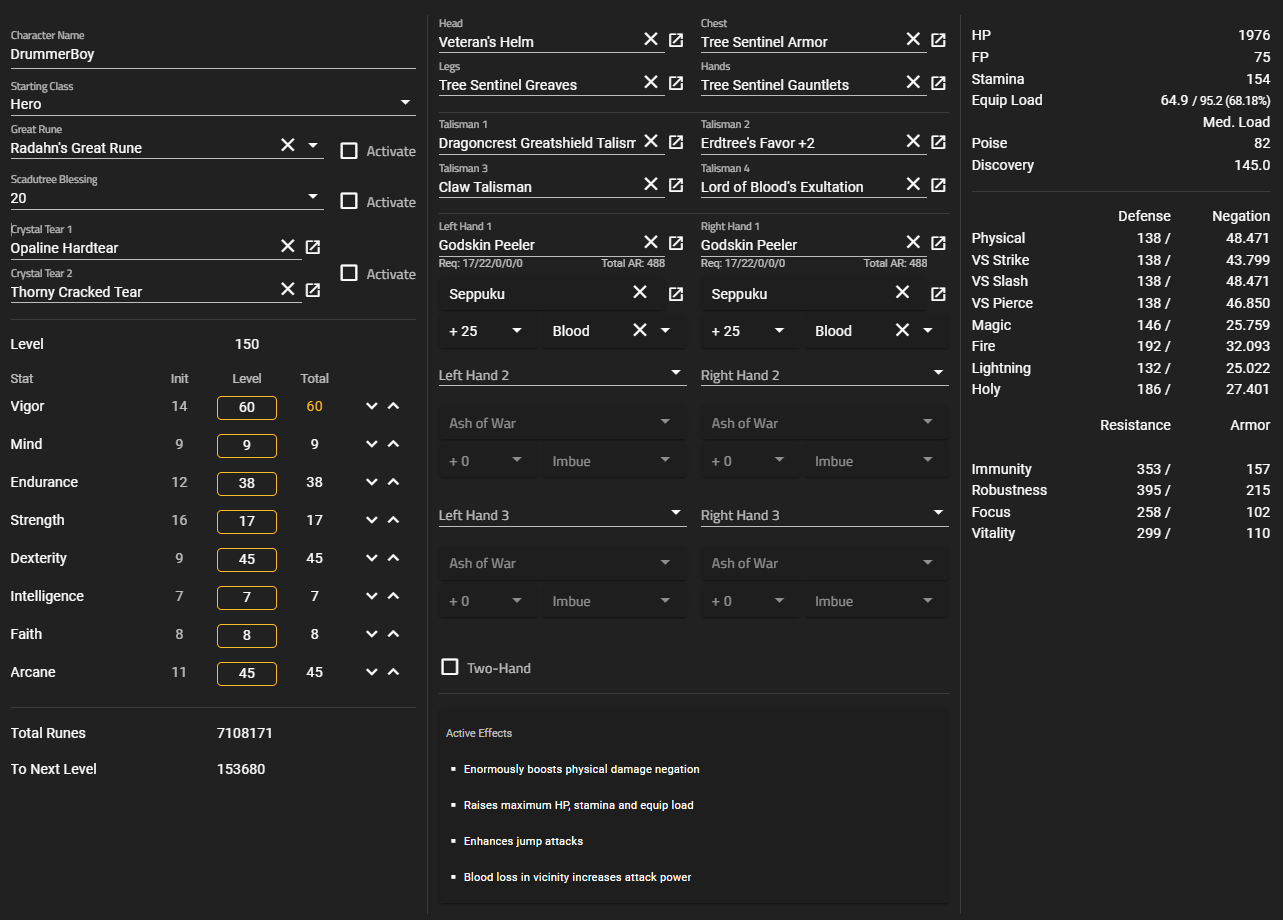Open Veteran's Helm external link icon
The image size is (1283, 920).
(x=676, y=40)
